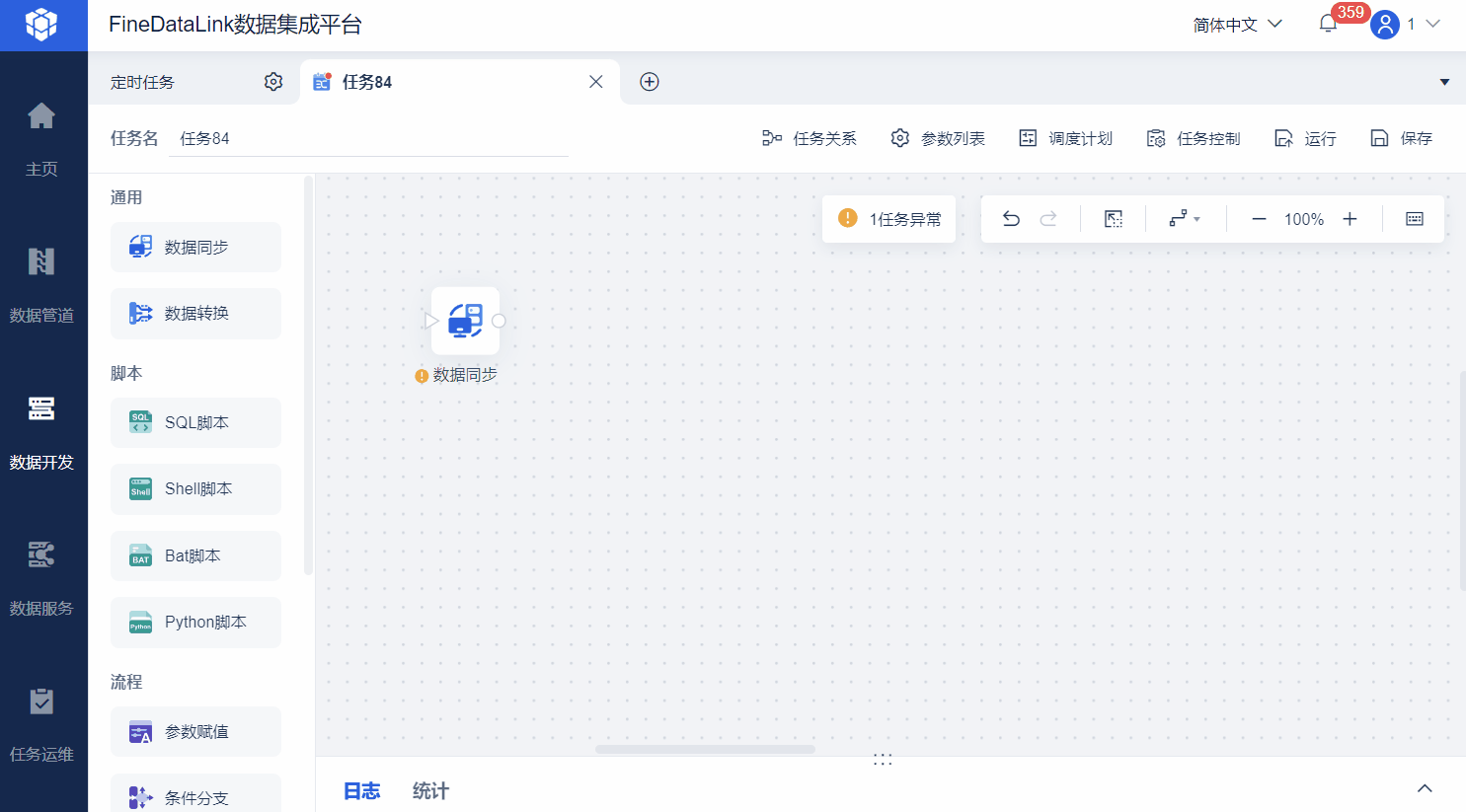
Task: Add a new tab with plus icon
Action: point(650,82)
